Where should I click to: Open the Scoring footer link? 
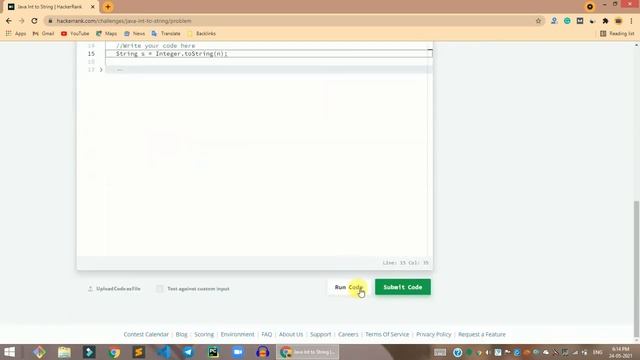(204, 334)
